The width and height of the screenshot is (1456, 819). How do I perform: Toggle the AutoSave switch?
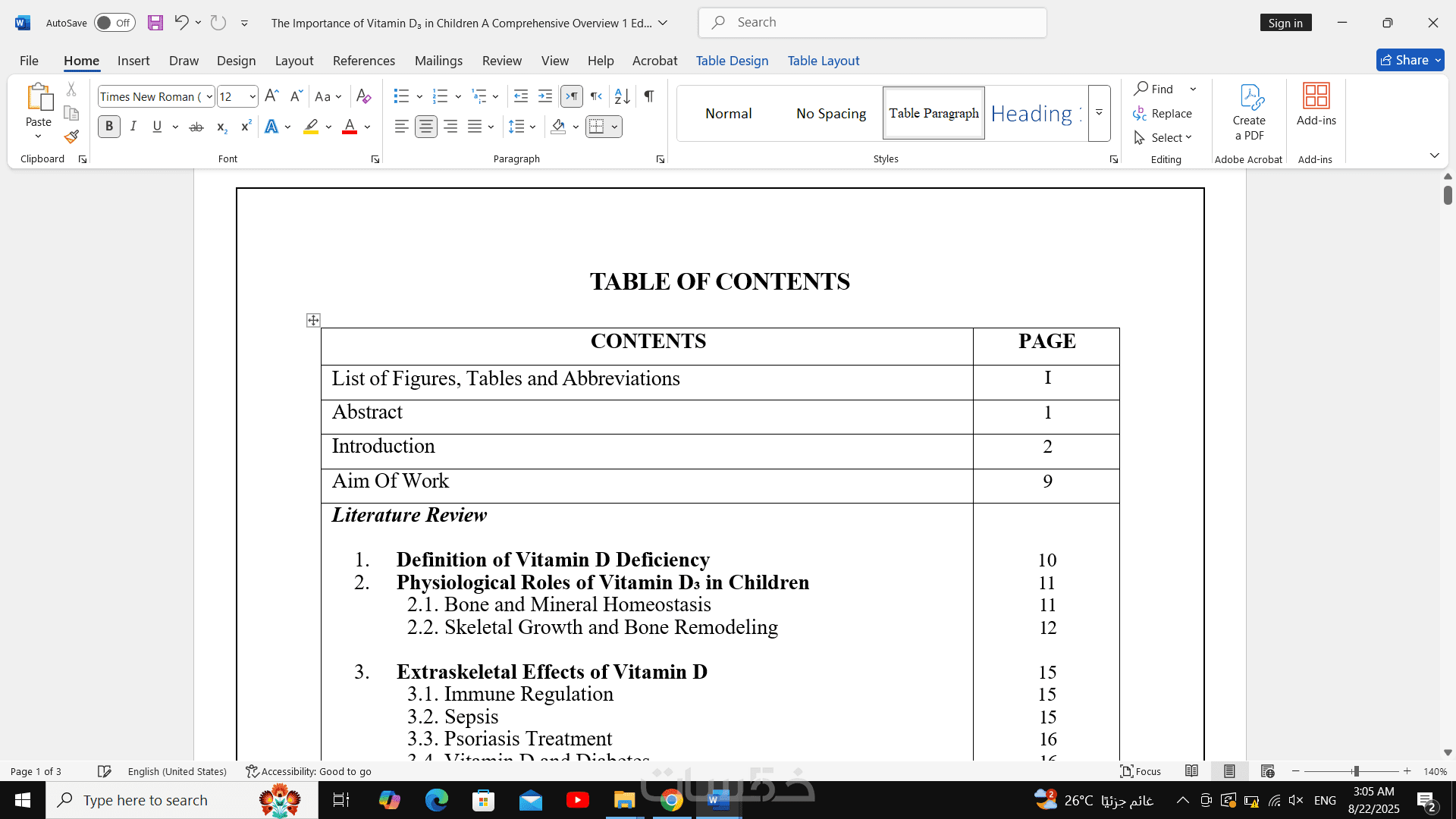[115, 23]
